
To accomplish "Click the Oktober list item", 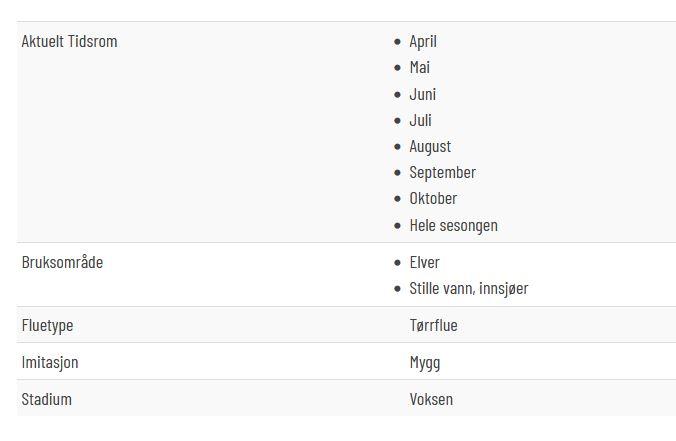I will click(x=433, y=199).
